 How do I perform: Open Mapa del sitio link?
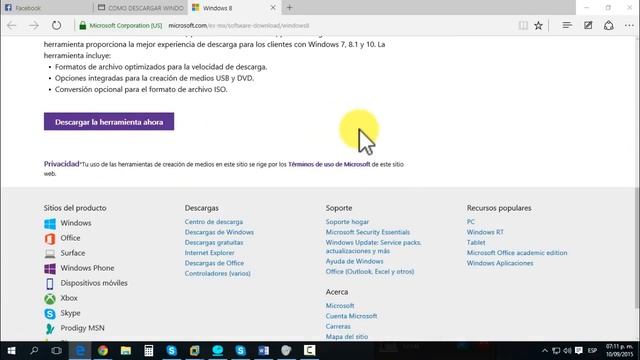tap(347, 337)
